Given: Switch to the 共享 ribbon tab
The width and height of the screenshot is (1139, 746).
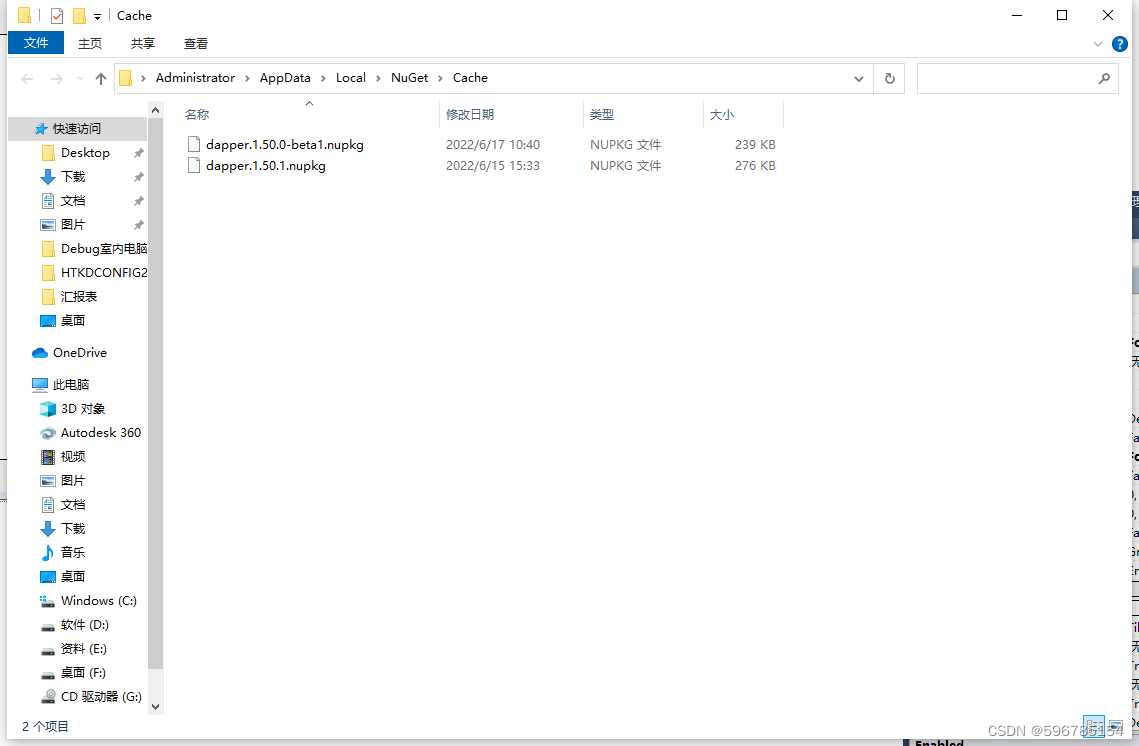Looking at the screenshot, I should click(142, 44).
